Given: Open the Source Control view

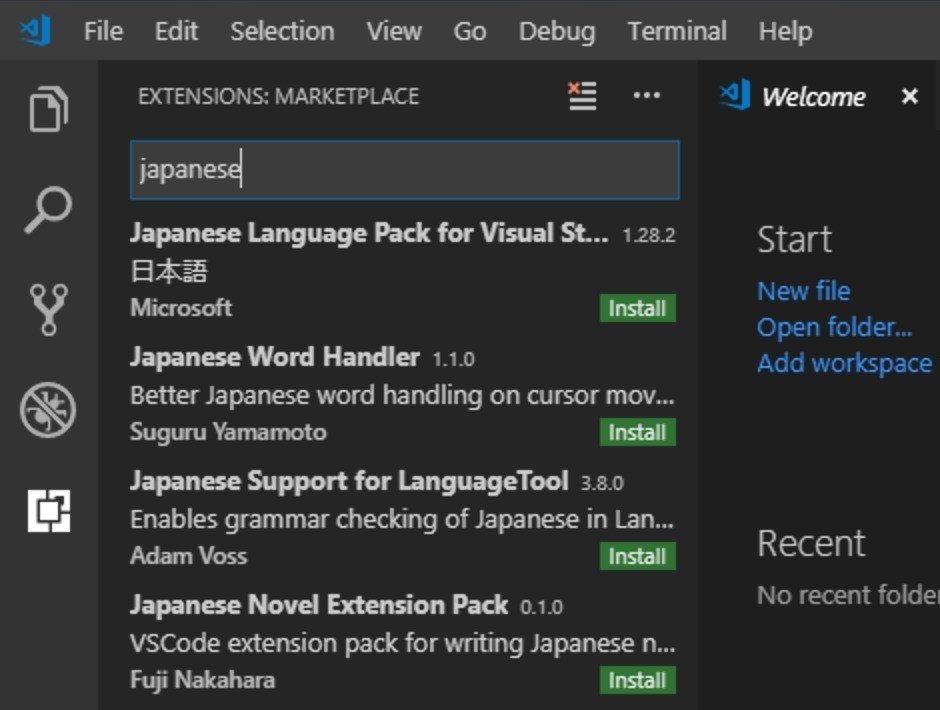Looking at the screenshot, I should (x=49, y=309).
